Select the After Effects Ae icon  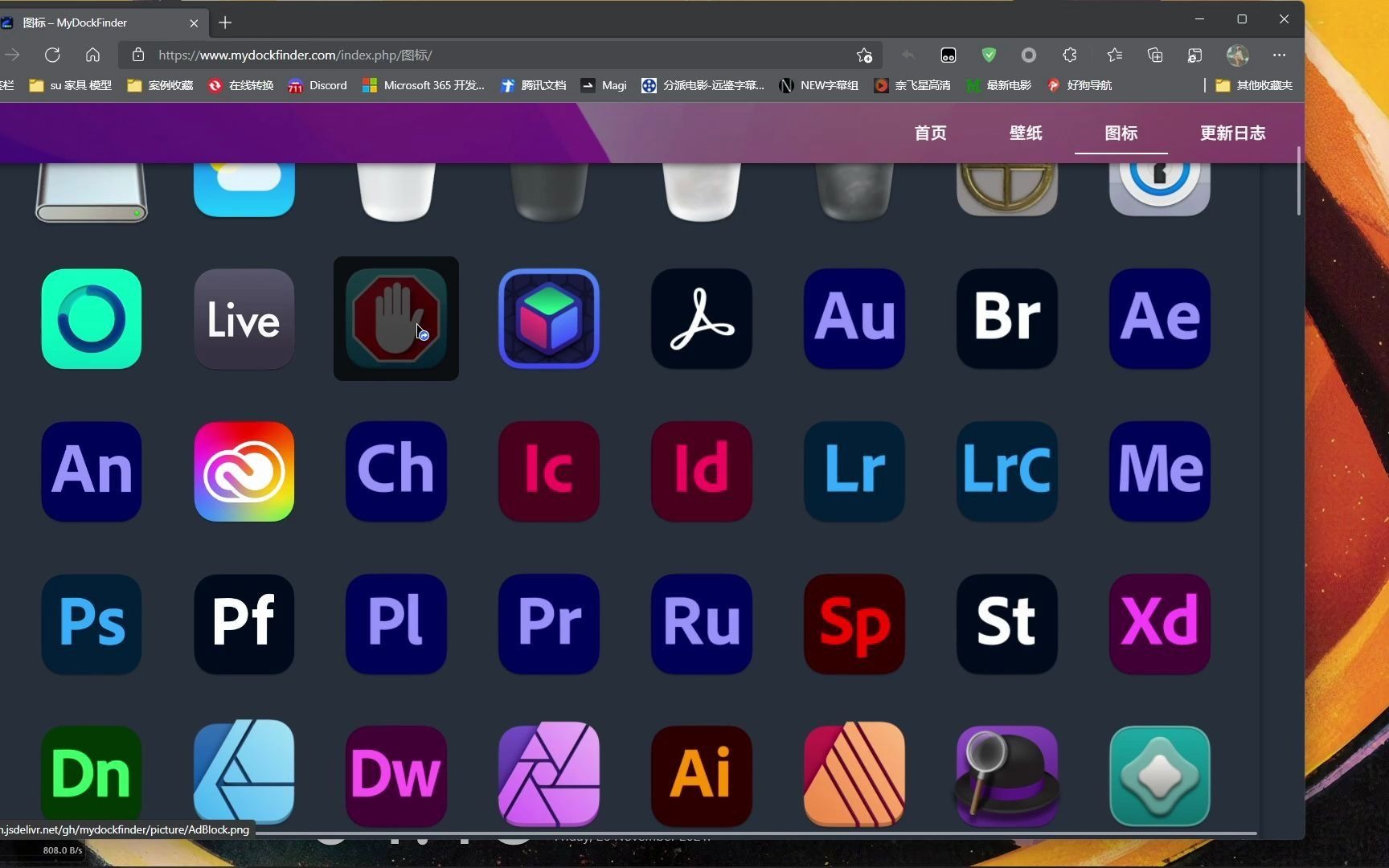[1159, 318]
